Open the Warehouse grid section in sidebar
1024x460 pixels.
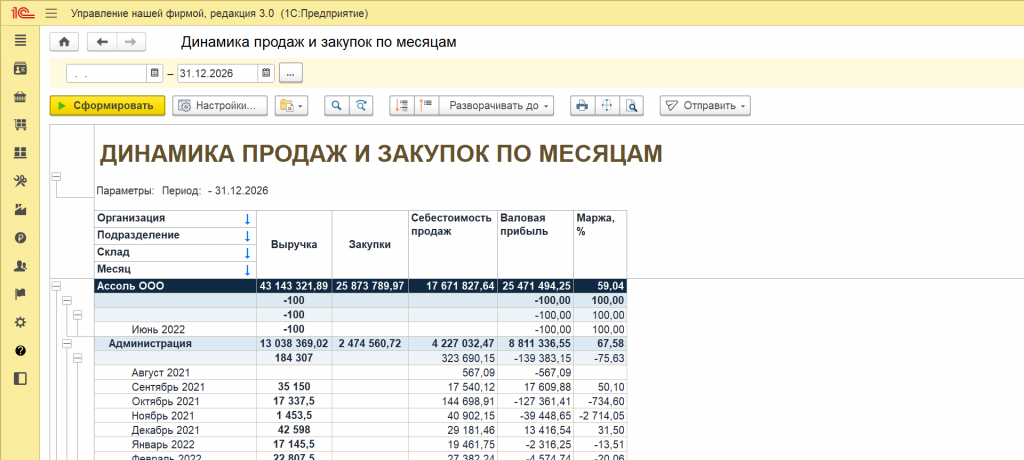(x=20, y=153)
